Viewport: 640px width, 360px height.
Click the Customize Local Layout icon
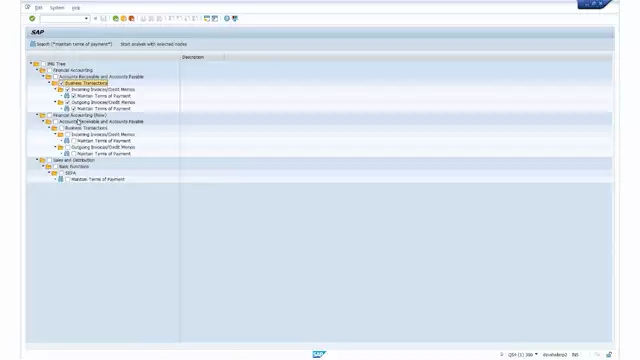tap(235, 18)
